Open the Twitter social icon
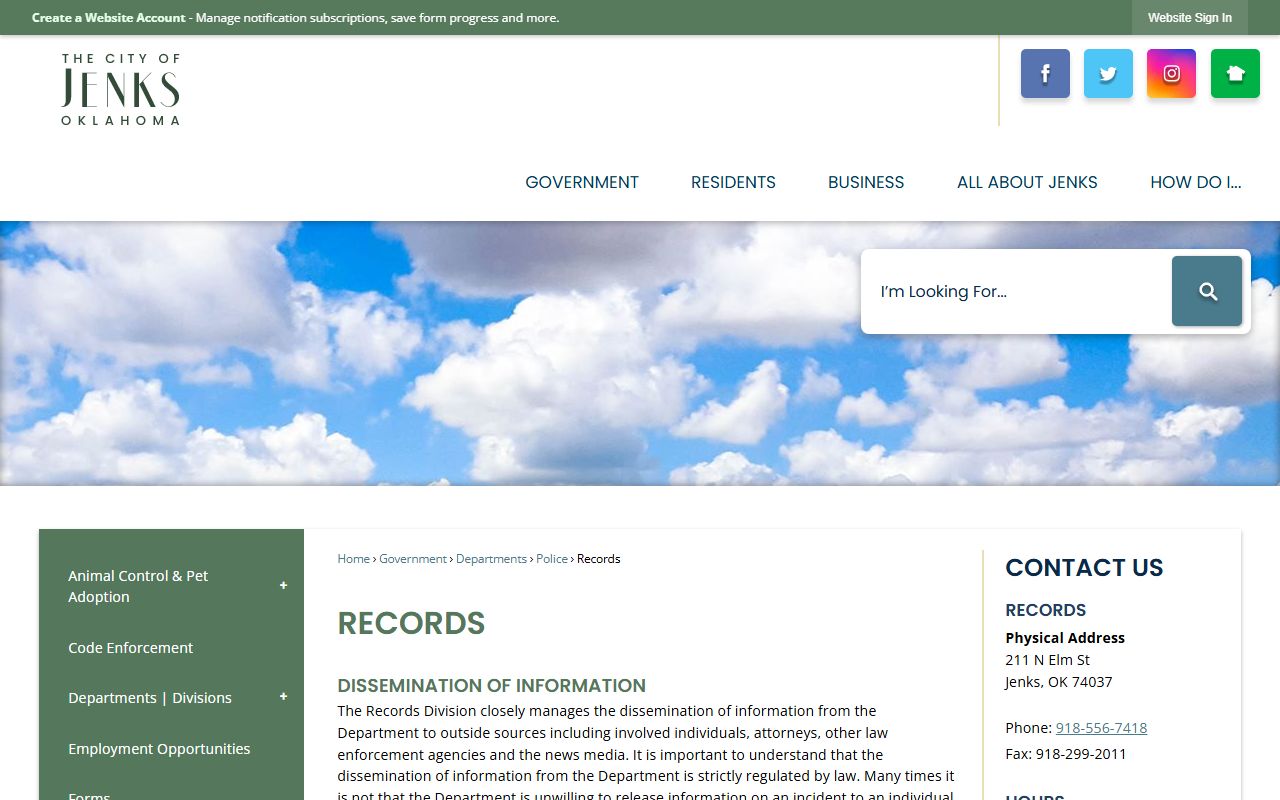 tap(1108, 74)
